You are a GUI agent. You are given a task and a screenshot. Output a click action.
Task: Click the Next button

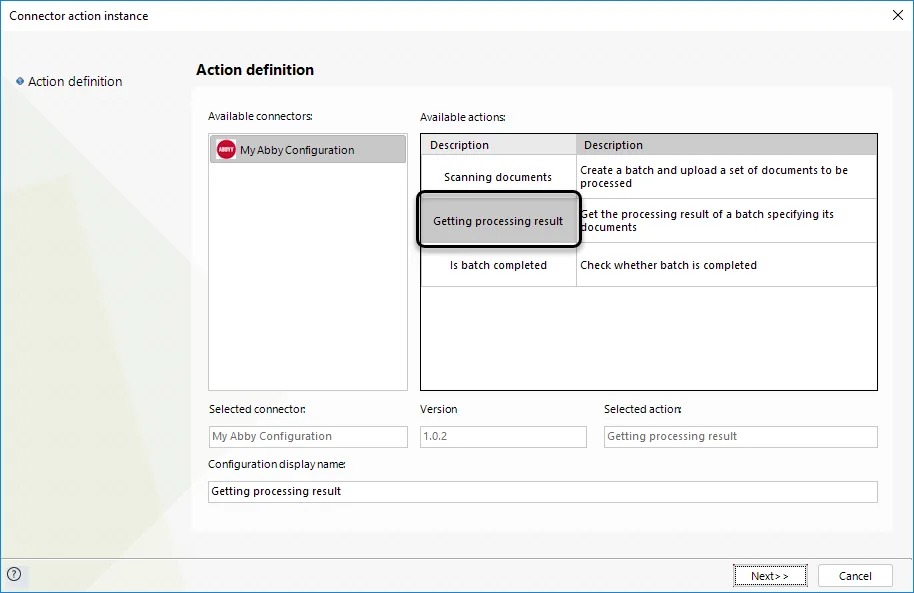pyautogui.click(x=770, y=576)
